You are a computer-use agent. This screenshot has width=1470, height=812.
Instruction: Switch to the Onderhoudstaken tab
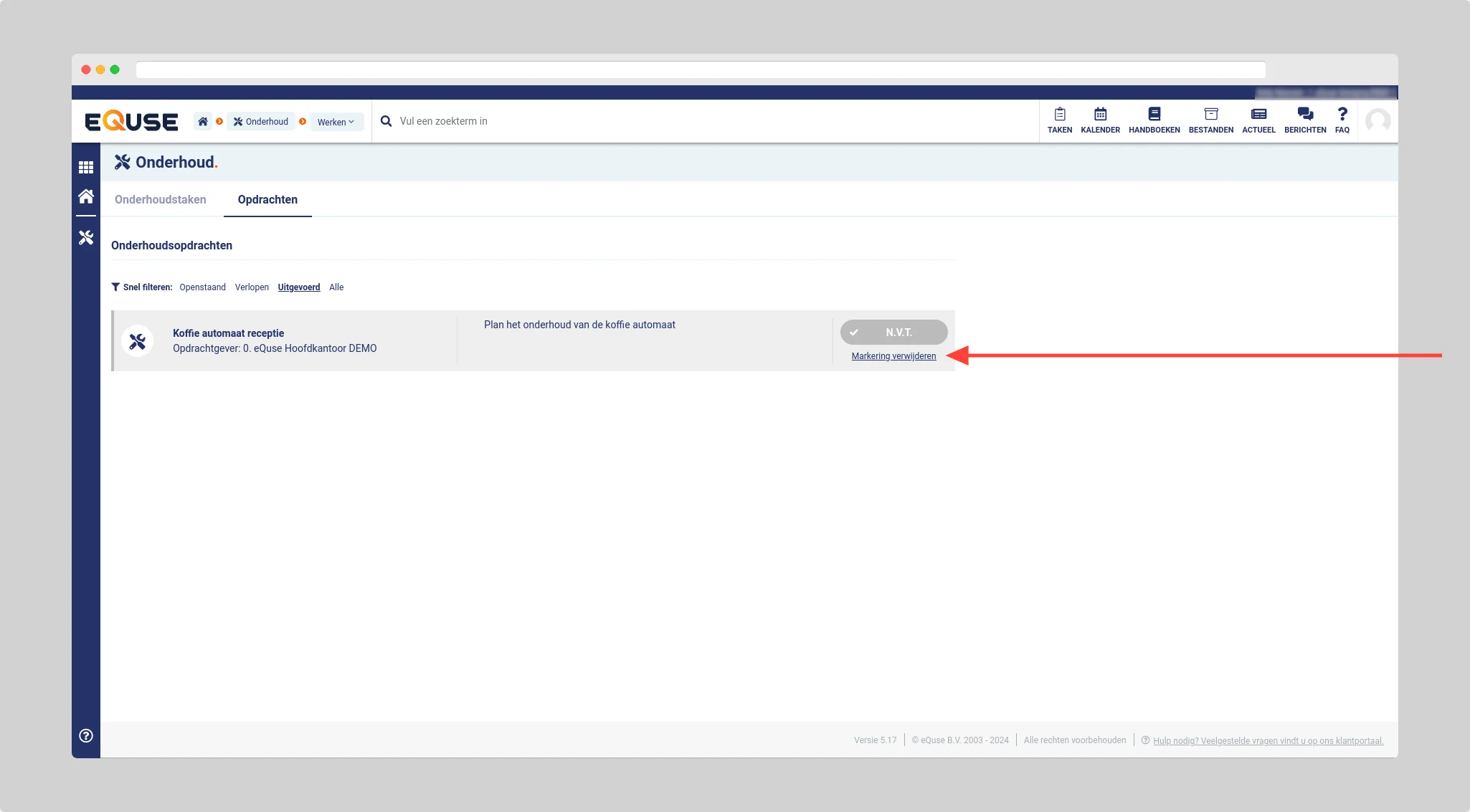(161, 200)
